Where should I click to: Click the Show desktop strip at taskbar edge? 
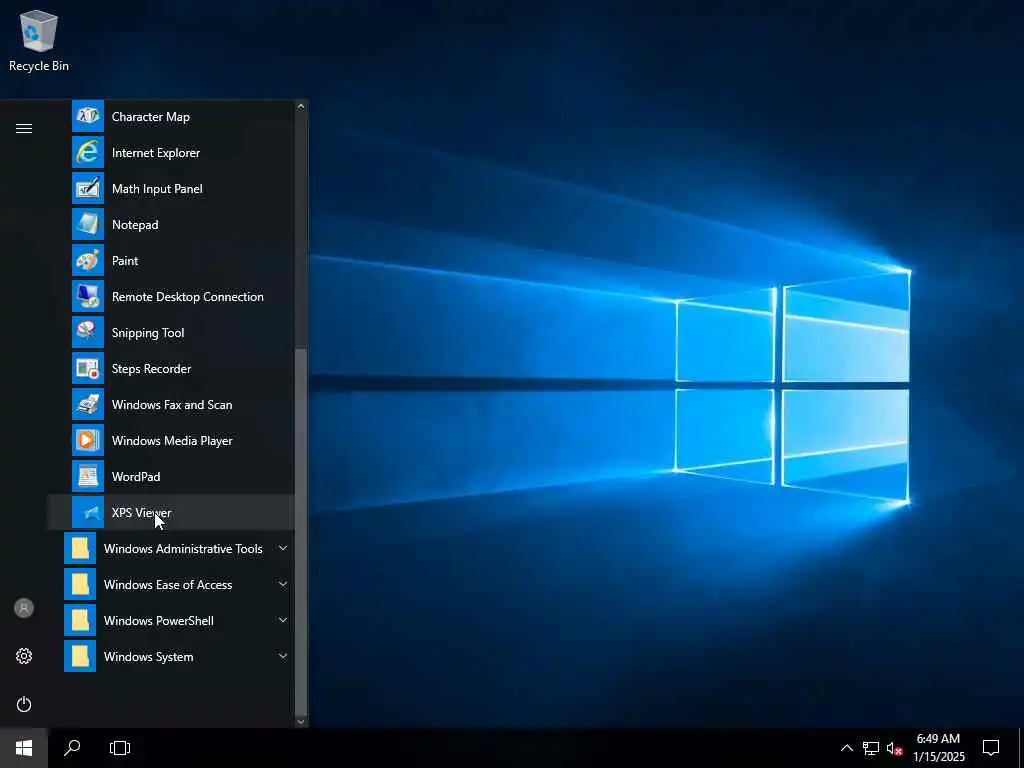1021,748
